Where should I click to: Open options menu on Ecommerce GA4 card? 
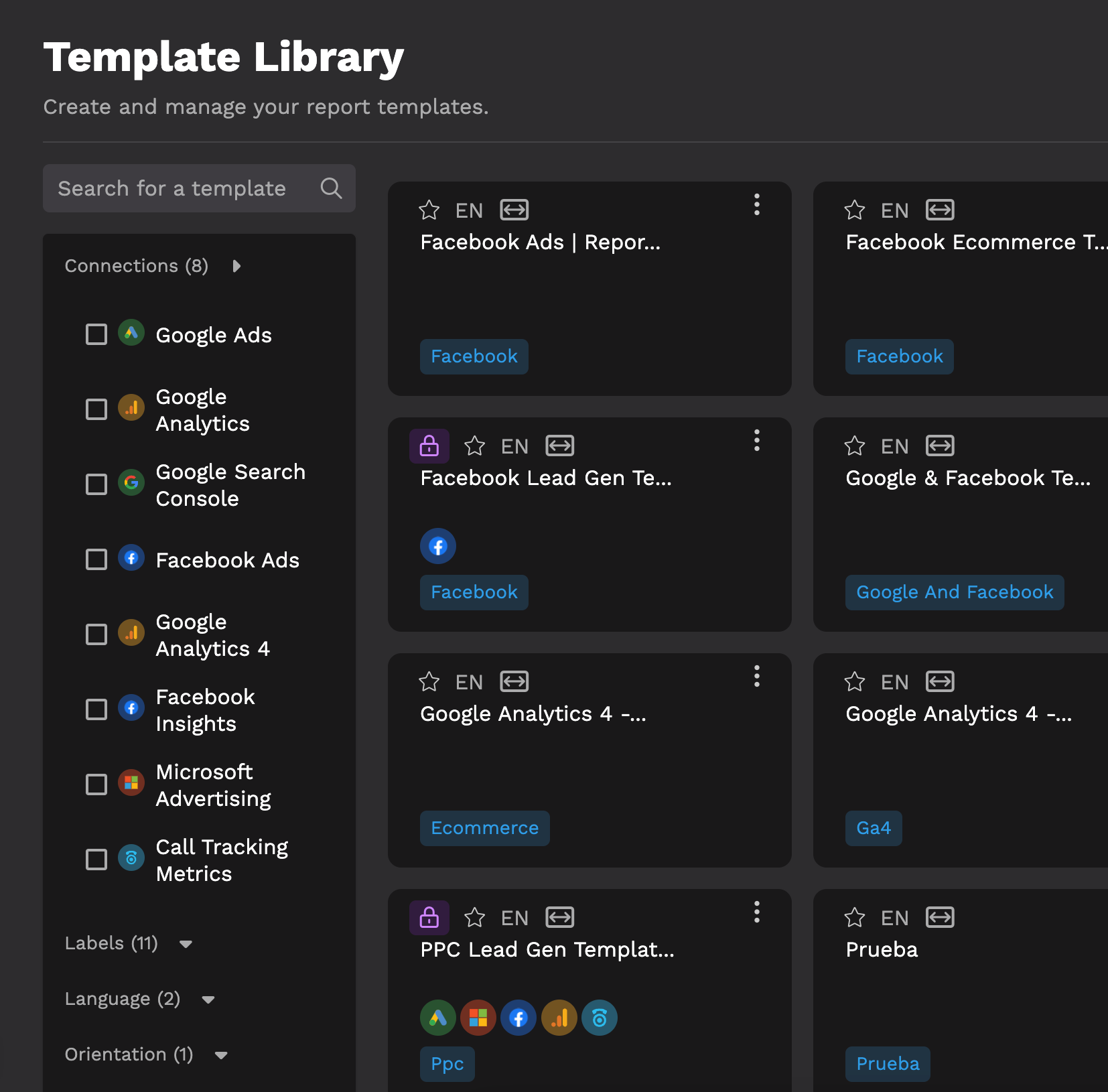pos(757,677)
